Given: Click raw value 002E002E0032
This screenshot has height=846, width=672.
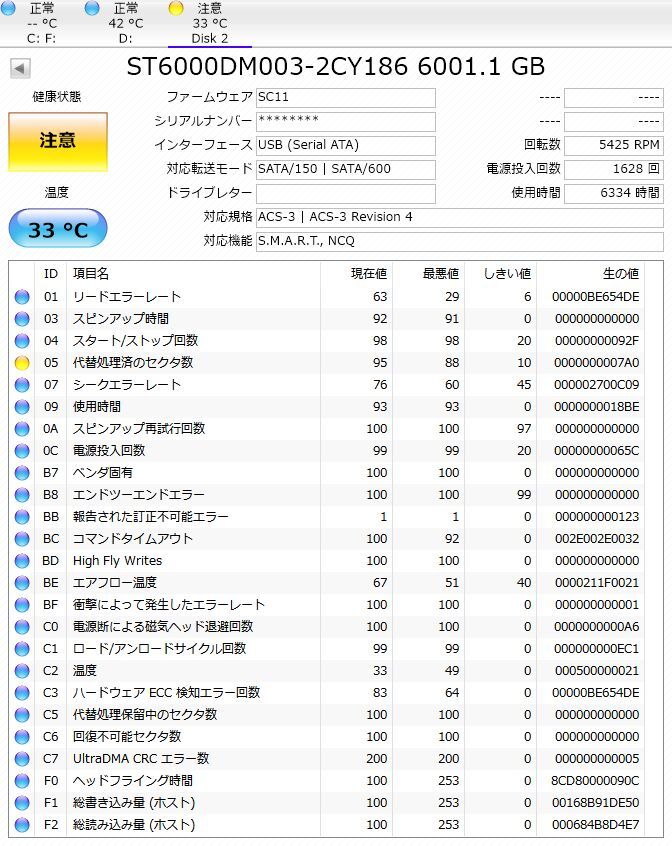Looking at the screenshot, I should coord(597,539).
